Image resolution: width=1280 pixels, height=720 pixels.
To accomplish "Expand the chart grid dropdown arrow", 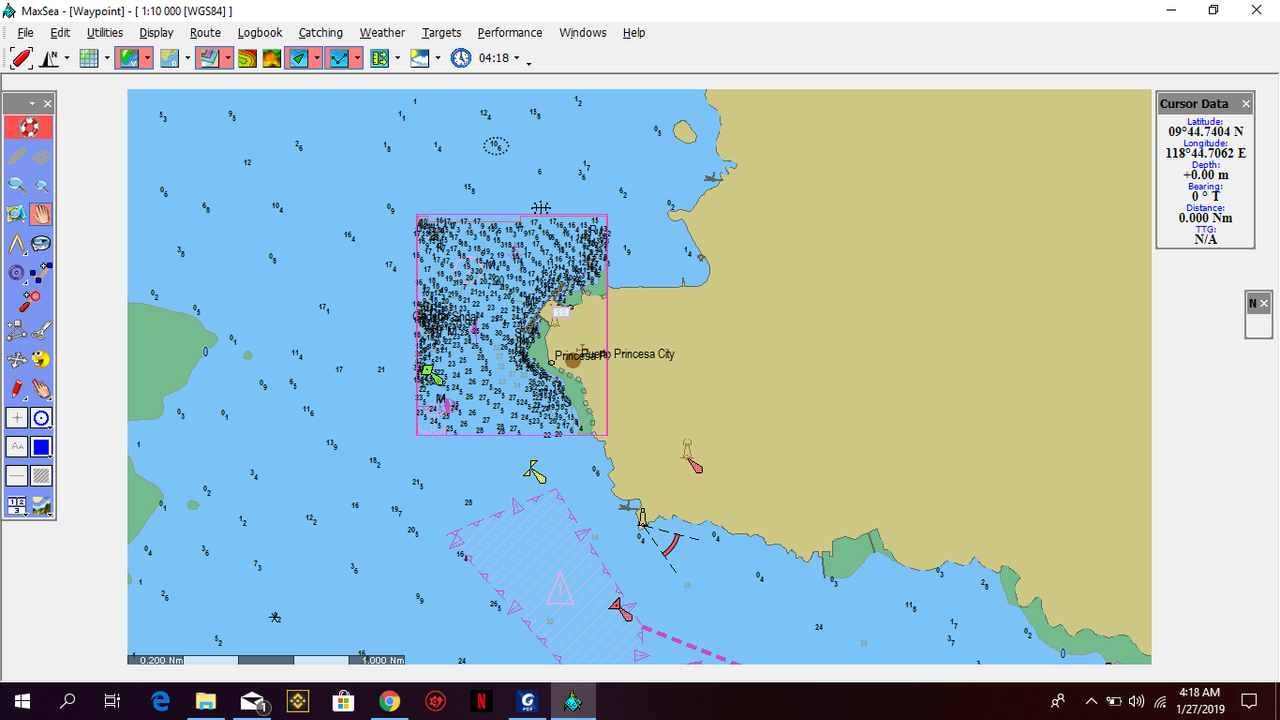I will click(107, 58).
